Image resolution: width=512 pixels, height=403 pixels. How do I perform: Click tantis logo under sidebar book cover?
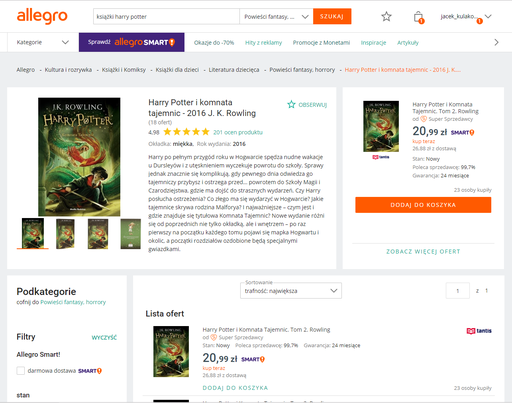(x=381, y=157)
